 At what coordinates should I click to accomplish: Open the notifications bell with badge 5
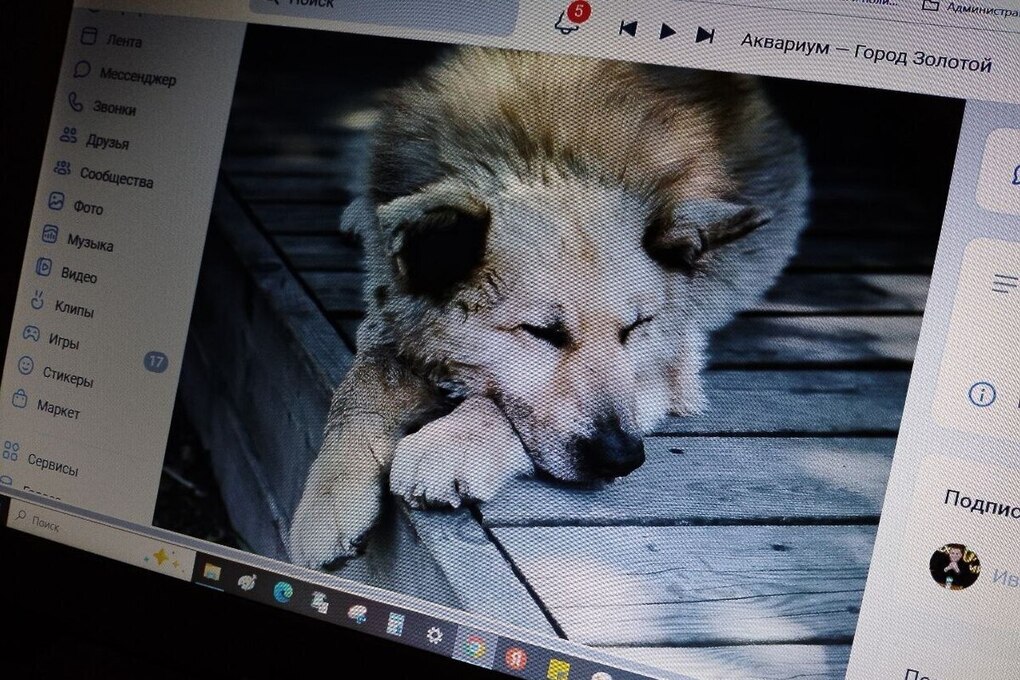(x=567, y=22)
